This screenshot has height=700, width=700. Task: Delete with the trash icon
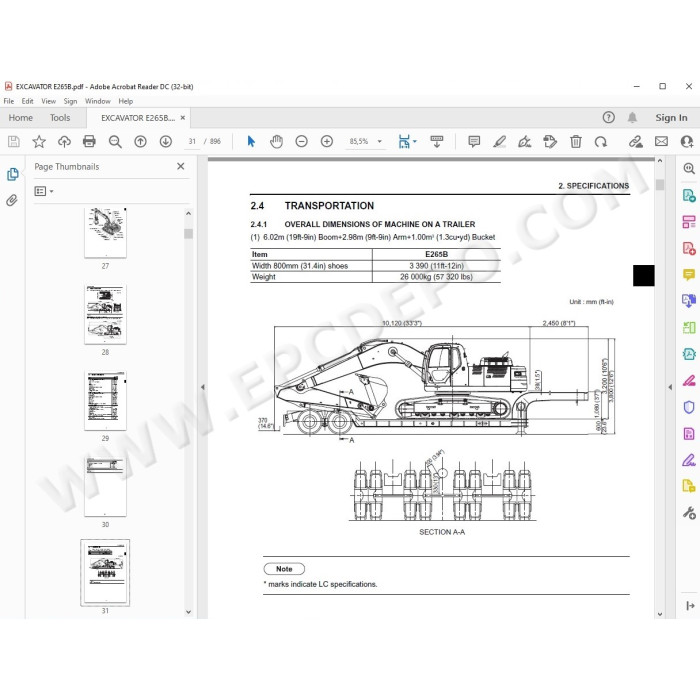click(x=575, y=142)
